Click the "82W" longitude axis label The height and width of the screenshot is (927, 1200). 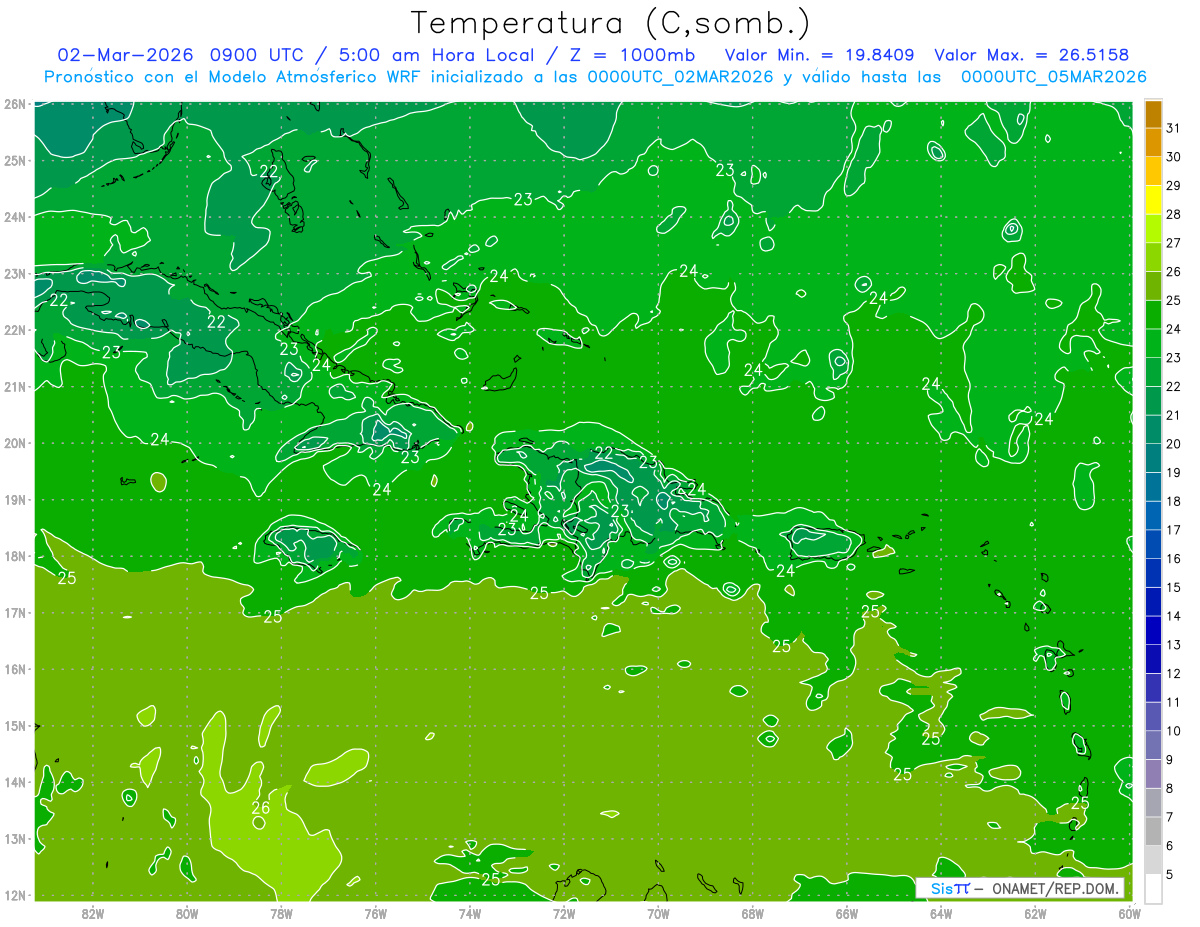coord(92,912)
